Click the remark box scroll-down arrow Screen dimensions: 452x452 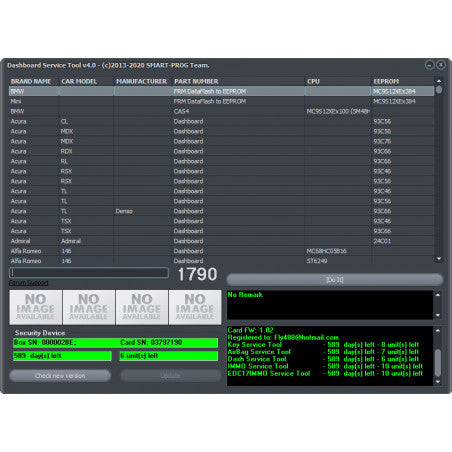point(438,315)
